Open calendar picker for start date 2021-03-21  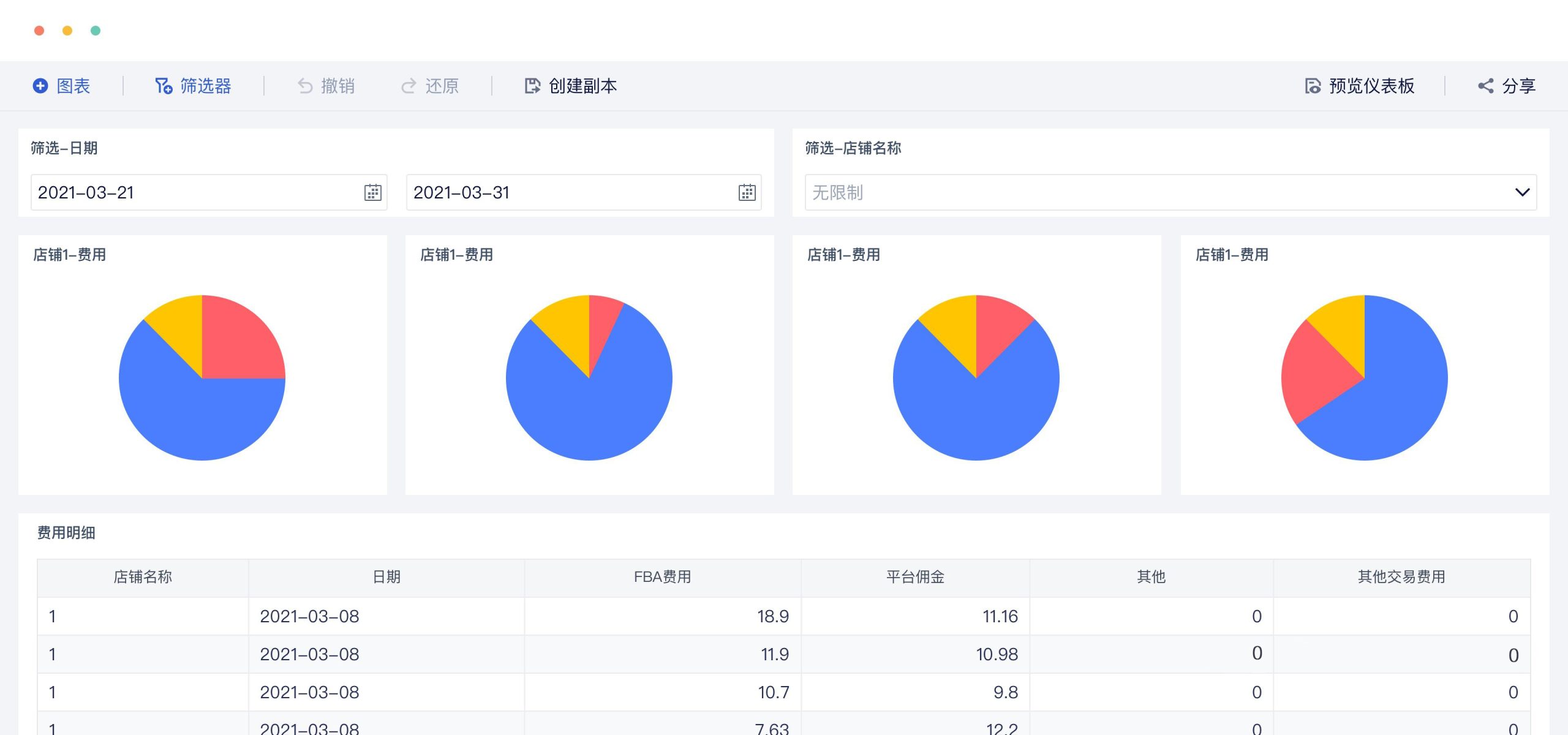pyautogui.click(x=372, y=192)
